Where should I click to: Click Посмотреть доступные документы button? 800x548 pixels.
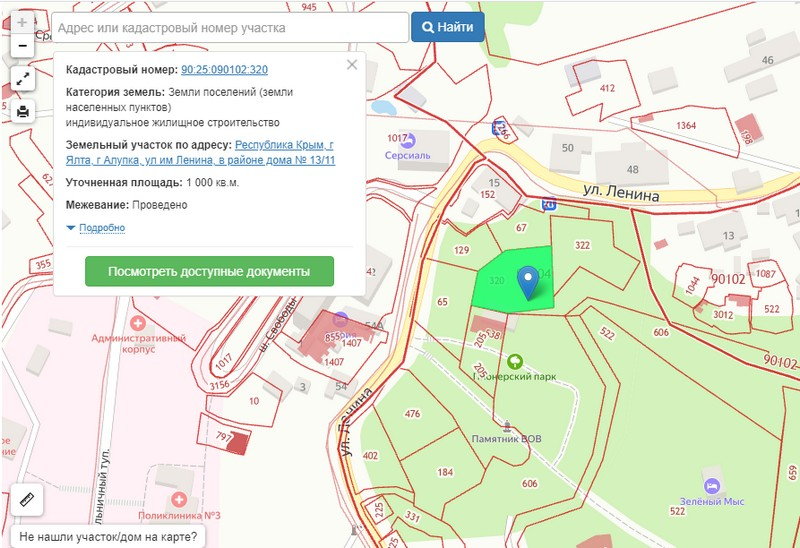click(x=209, y=271)
